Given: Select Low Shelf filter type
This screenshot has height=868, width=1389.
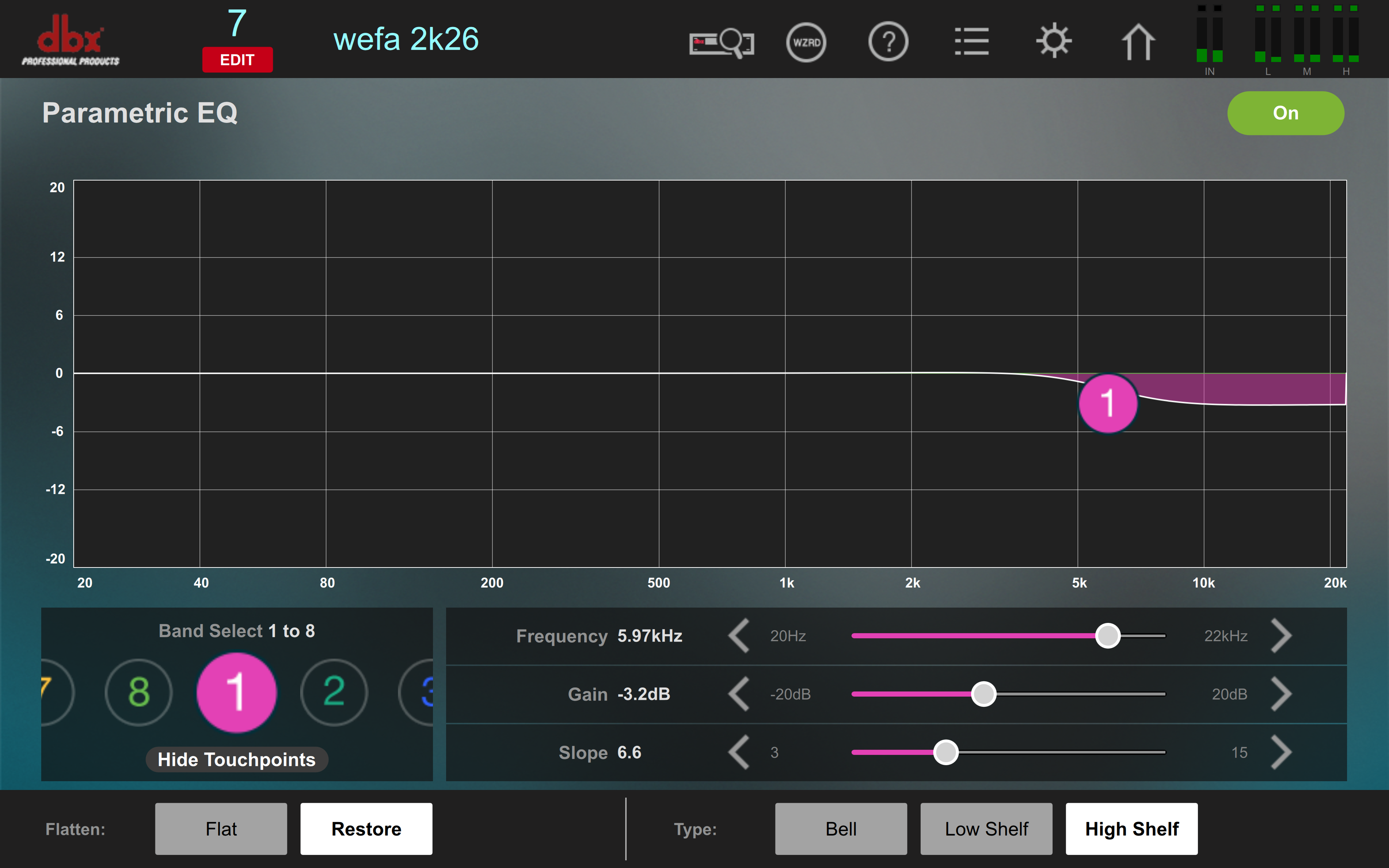Looking at the screenshot, I should [986, 828].
